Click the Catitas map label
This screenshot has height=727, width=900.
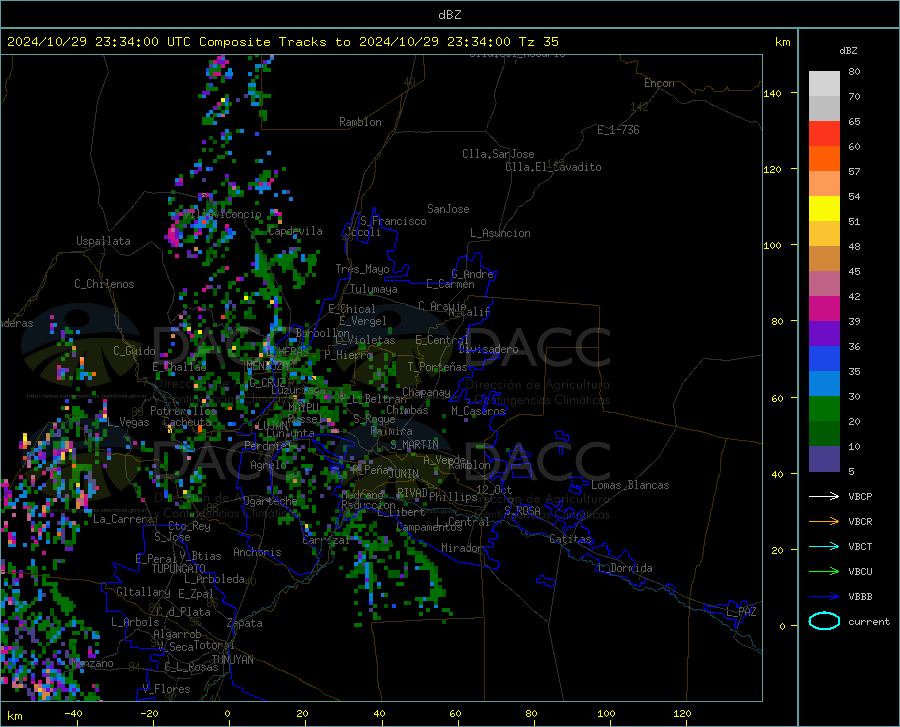(x=570, y=539)
